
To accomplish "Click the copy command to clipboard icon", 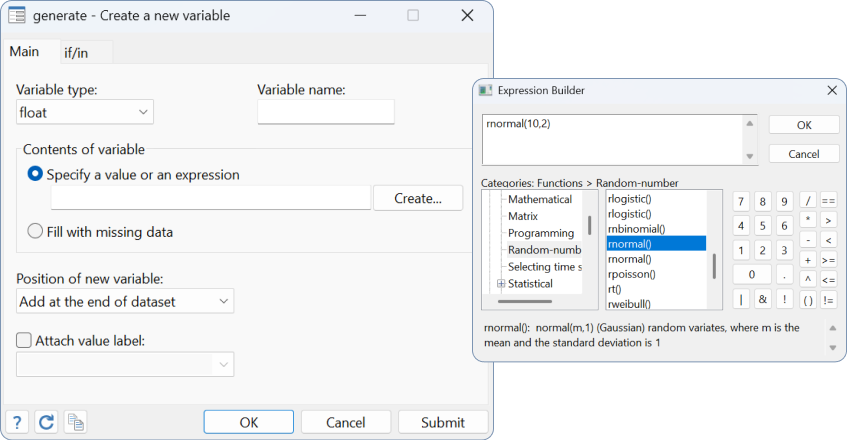I will point(76,422).
